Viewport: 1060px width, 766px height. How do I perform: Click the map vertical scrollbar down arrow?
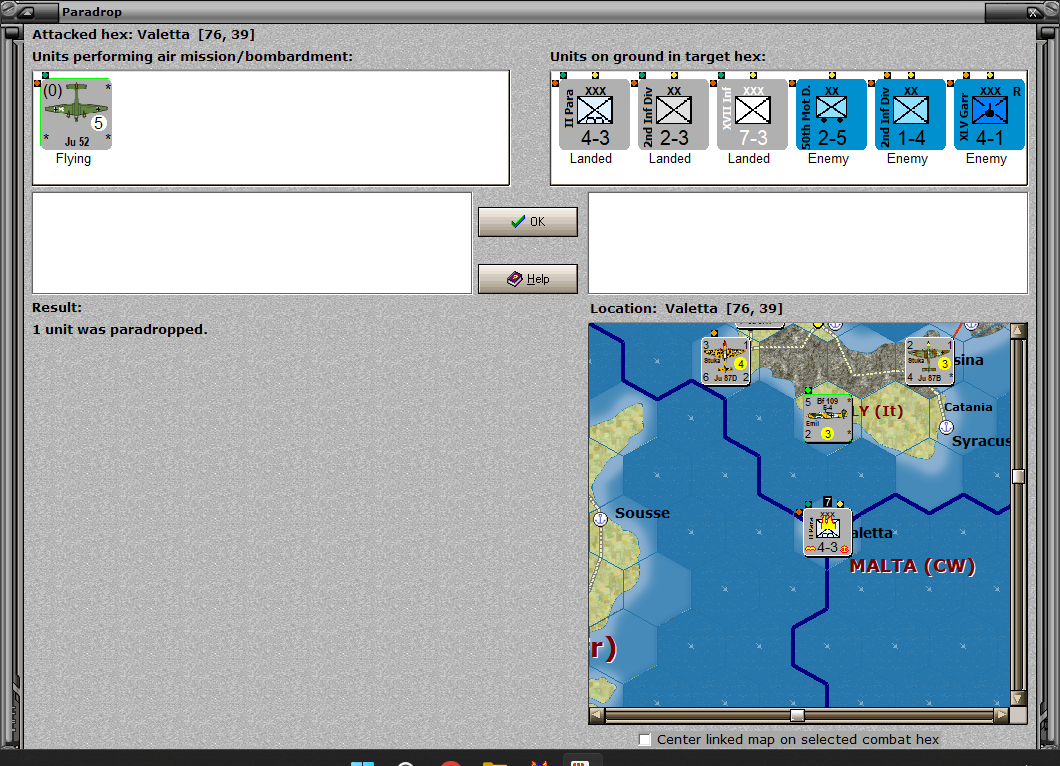tap(1019, 698)
